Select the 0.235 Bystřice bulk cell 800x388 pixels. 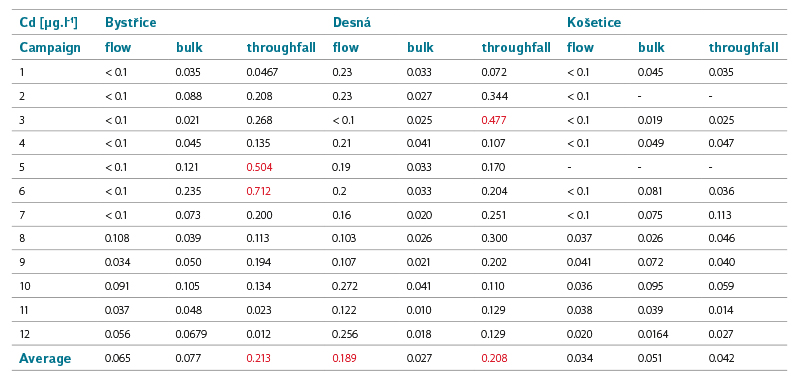coord(188,191)
